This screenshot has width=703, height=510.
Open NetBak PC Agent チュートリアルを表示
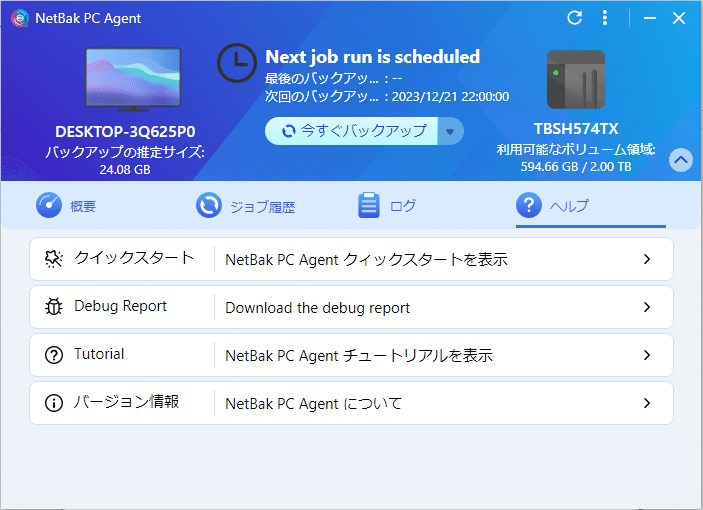click(359, 356)
